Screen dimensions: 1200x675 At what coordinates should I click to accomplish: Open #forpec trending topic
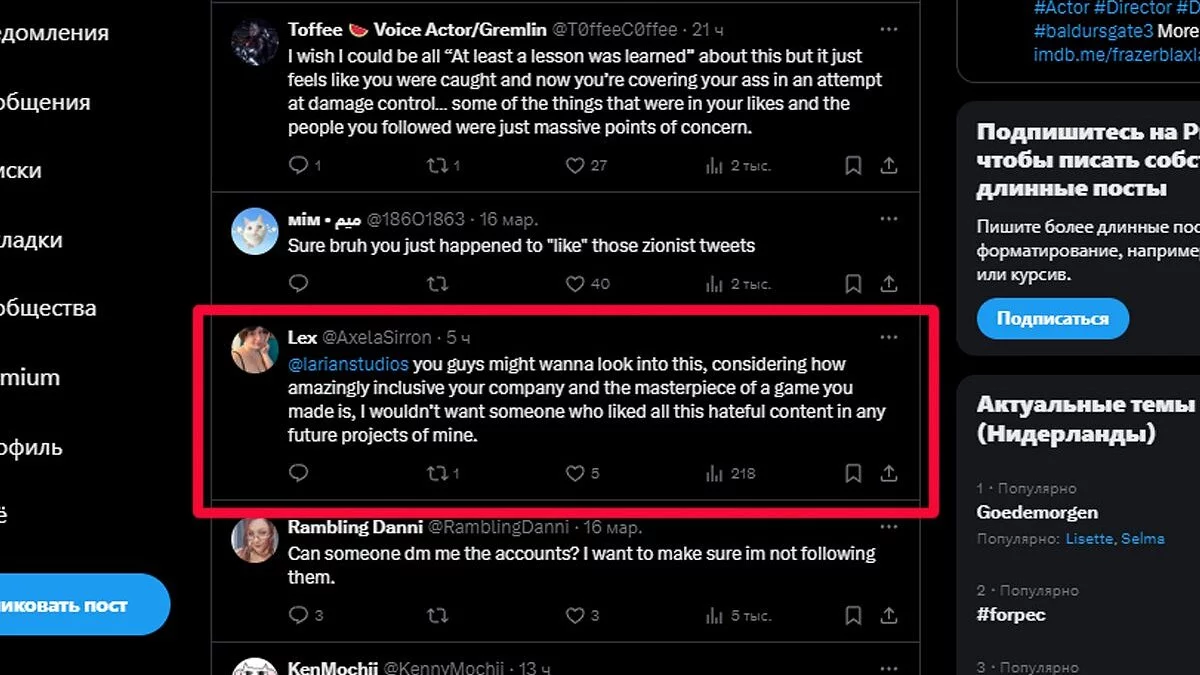tap(1011, 614)
